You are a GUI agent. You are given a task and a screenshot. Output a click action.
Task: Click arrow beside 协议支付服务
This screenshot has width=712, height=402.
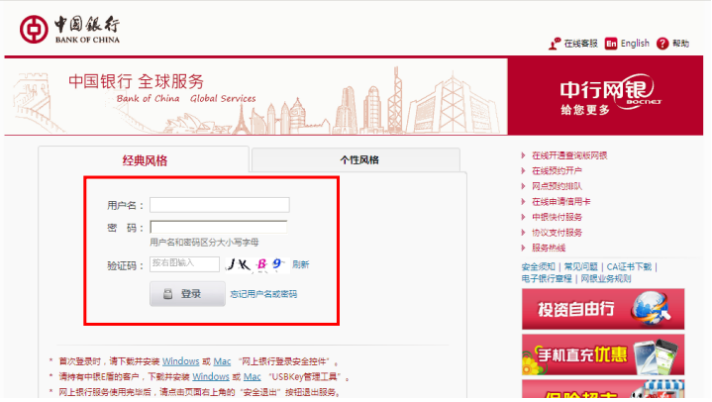tap(524, 233)
